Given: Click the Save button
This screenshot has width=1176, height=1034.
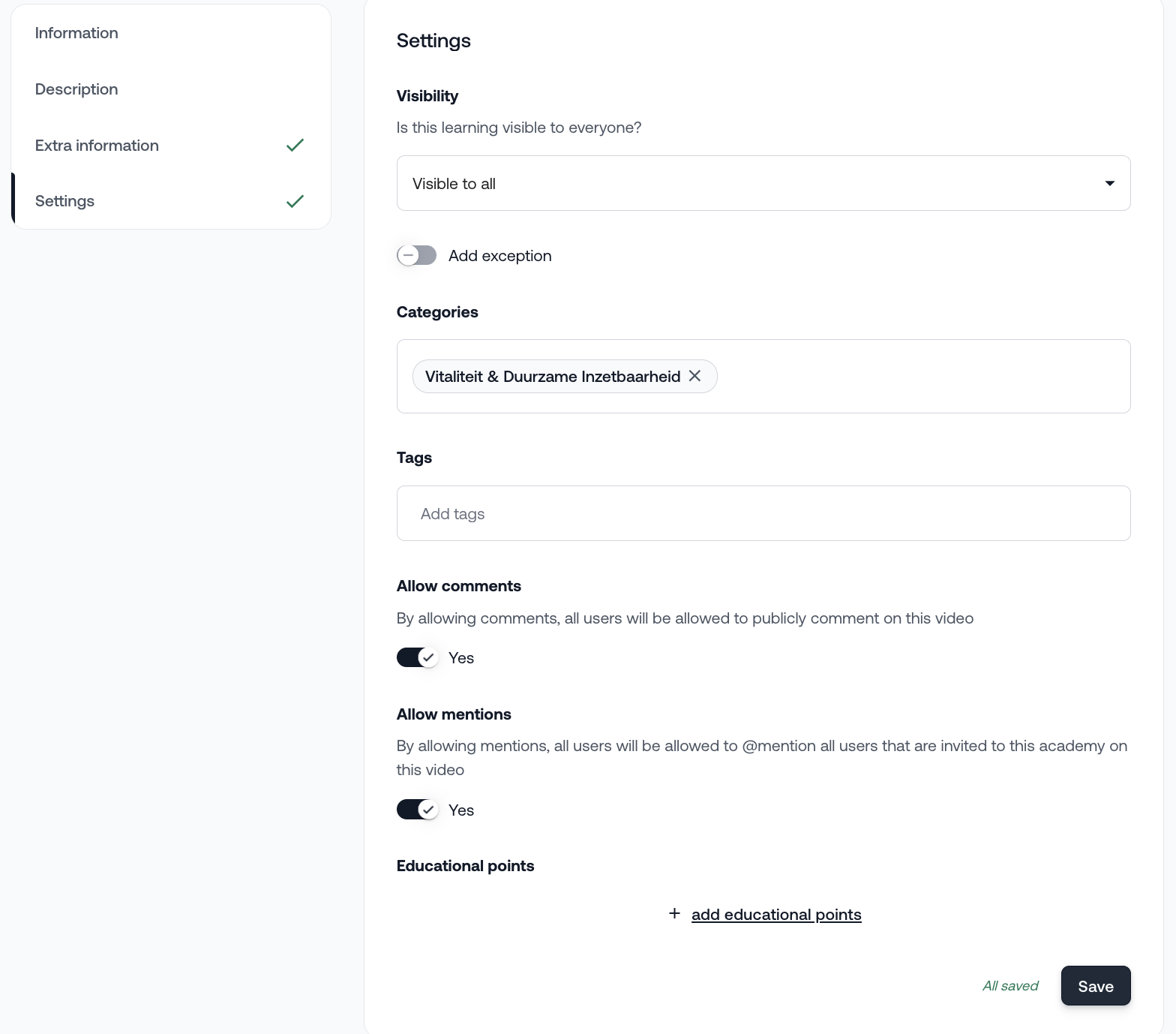Looking at the screenshot, I should [1095, 986].
